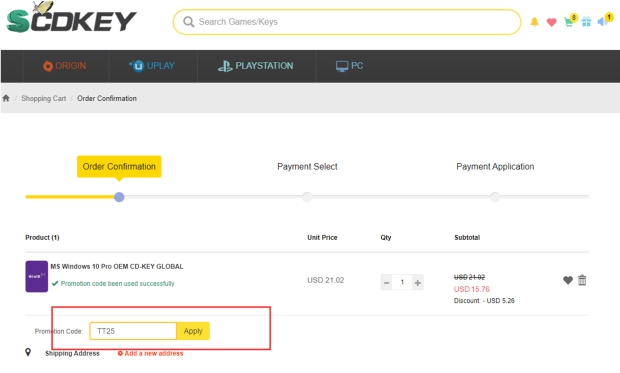
Task: Open the ORIGIN category menu
Action: tap(64, 66)
